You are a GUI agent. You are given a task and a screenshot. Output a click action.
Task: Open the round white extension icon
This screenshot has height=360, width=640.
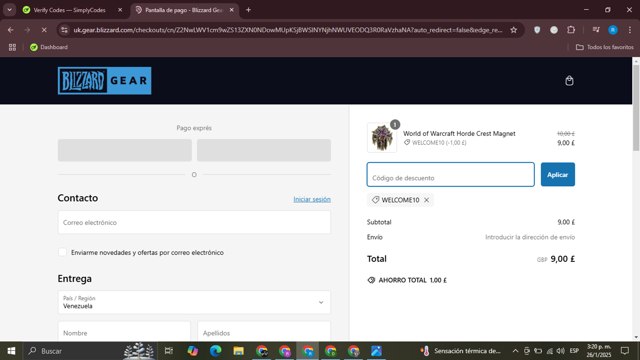tap(554, 30)
